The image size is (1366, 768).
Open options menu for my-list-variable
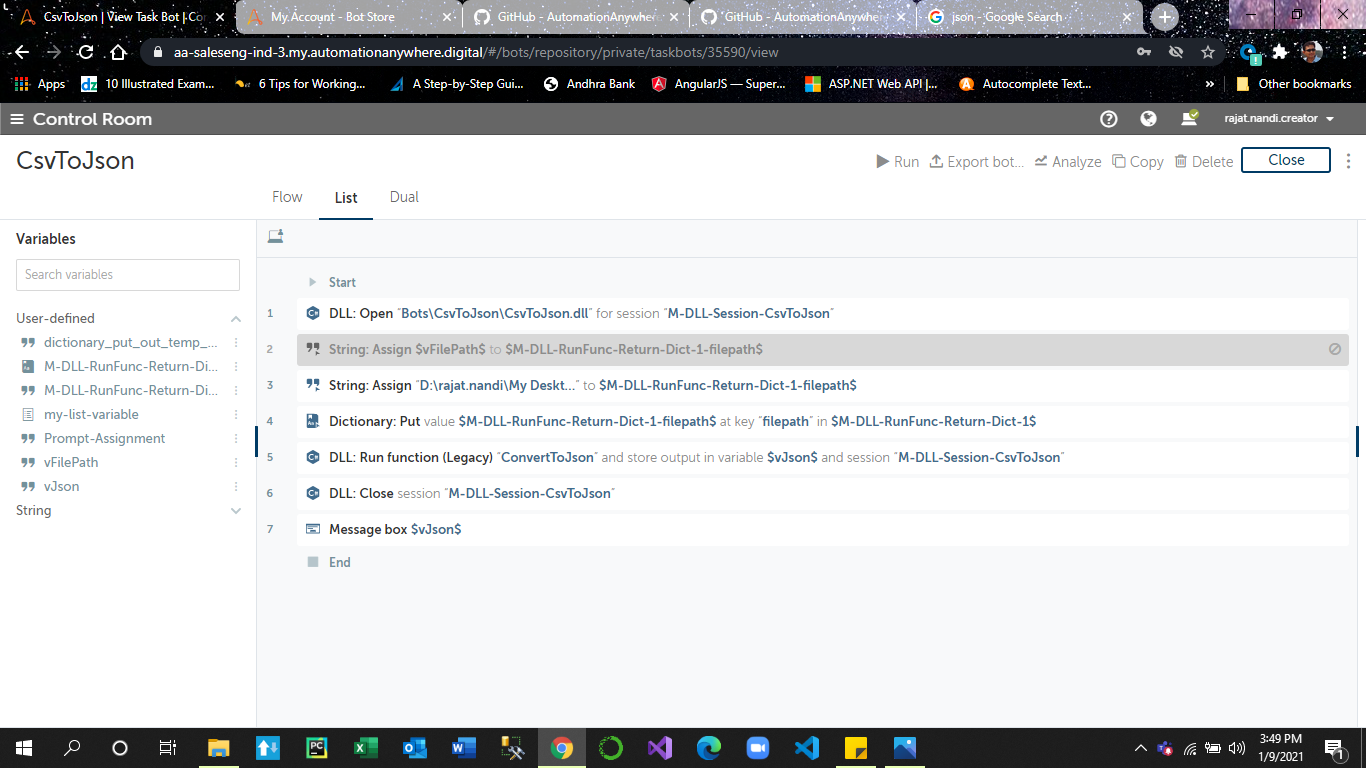click(x=236, y=414)
